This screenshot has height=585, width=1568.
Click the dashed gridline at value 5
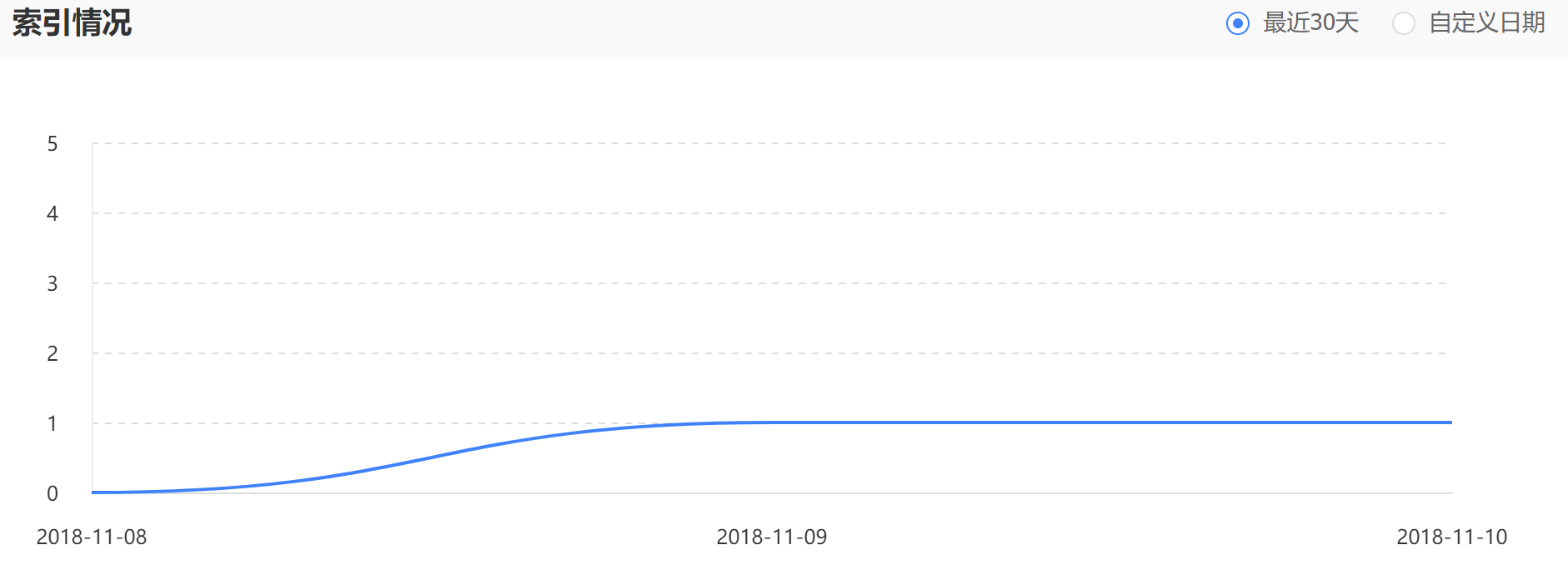(750, 143)
